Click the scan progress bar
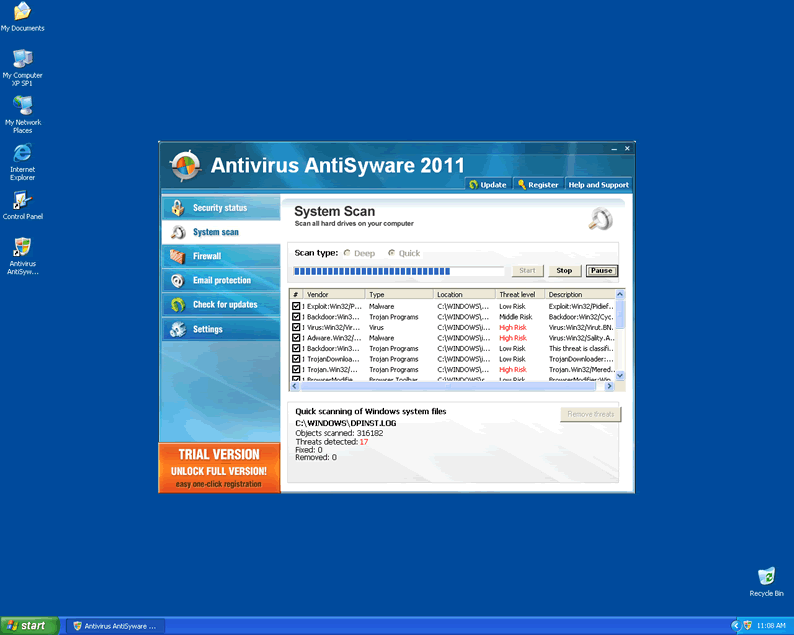The height and width of the screenshot is (635, 794). coord(399,271)
